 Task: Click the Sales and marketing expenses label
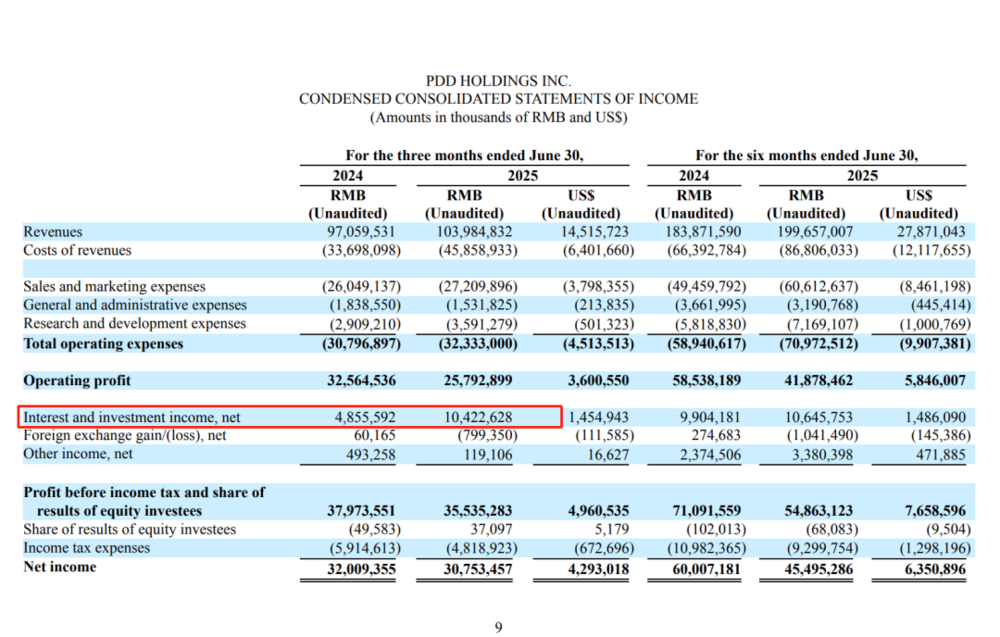tap(114, 287)
